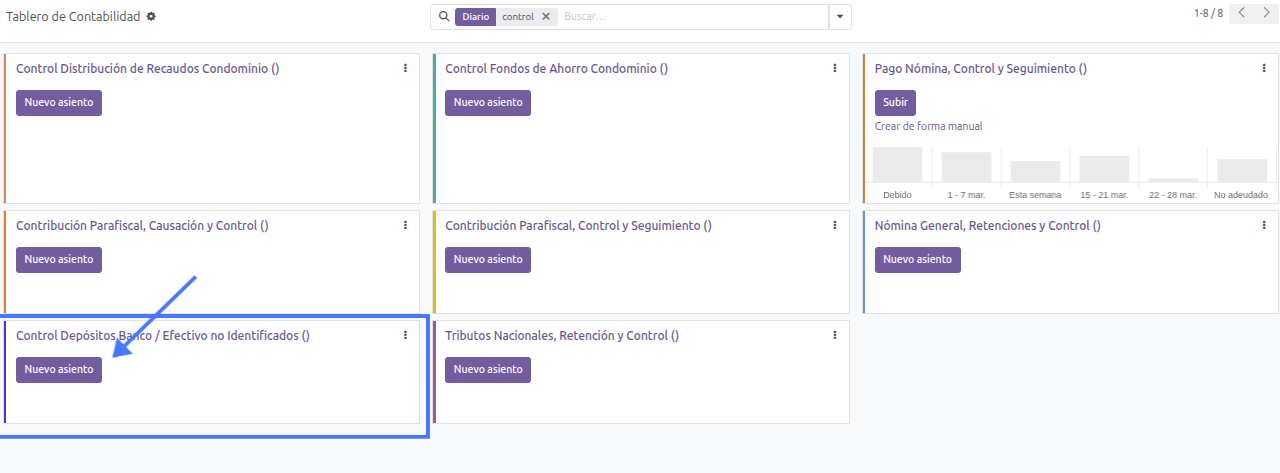
Task: Open the Control Fondos de Ahorro Condominio title
Action: click(x=556, y=69)
